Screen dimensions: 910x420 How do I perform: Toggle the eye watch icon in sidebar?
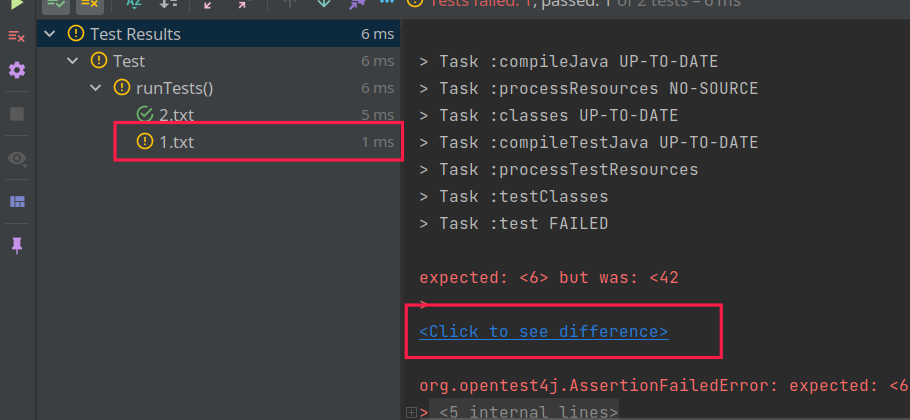click(17, 158)
